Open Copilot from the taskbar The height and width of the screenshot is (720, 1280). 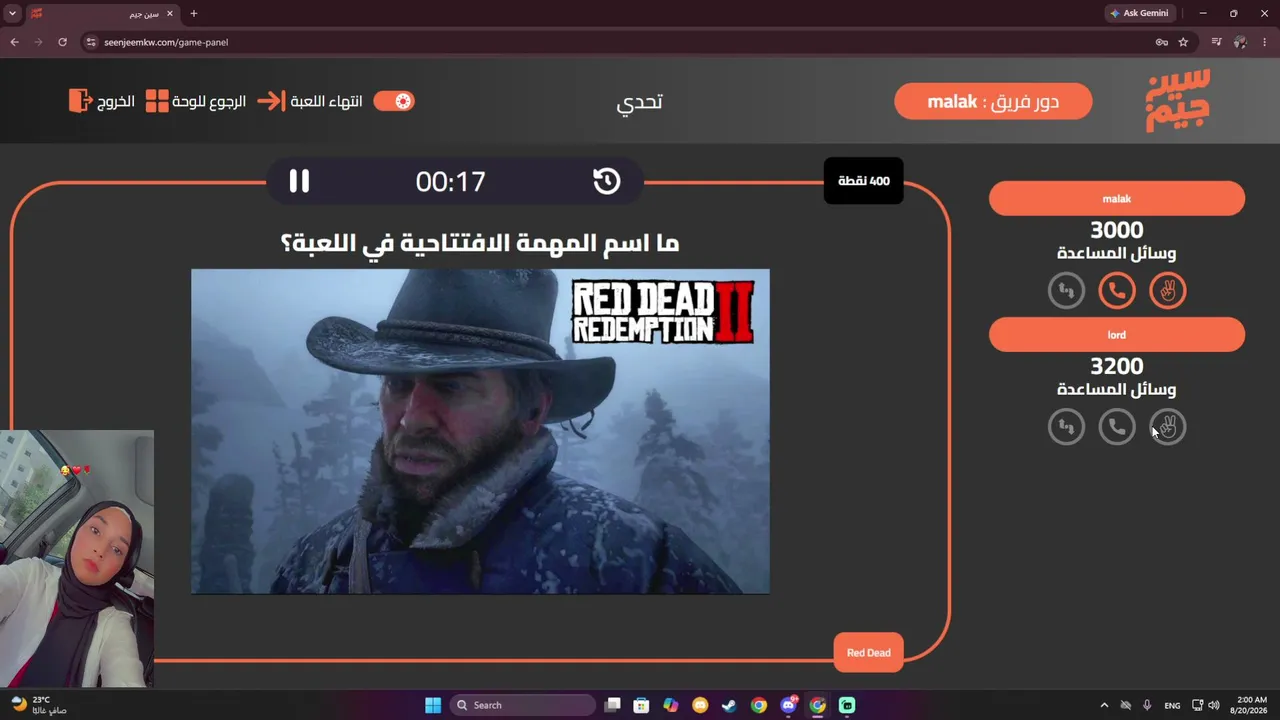[671, 705]
